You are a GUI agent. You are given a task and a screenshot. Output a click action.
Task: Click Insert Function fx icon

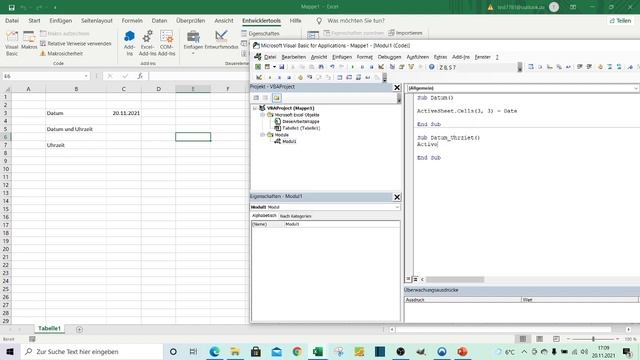coord(140,76)
